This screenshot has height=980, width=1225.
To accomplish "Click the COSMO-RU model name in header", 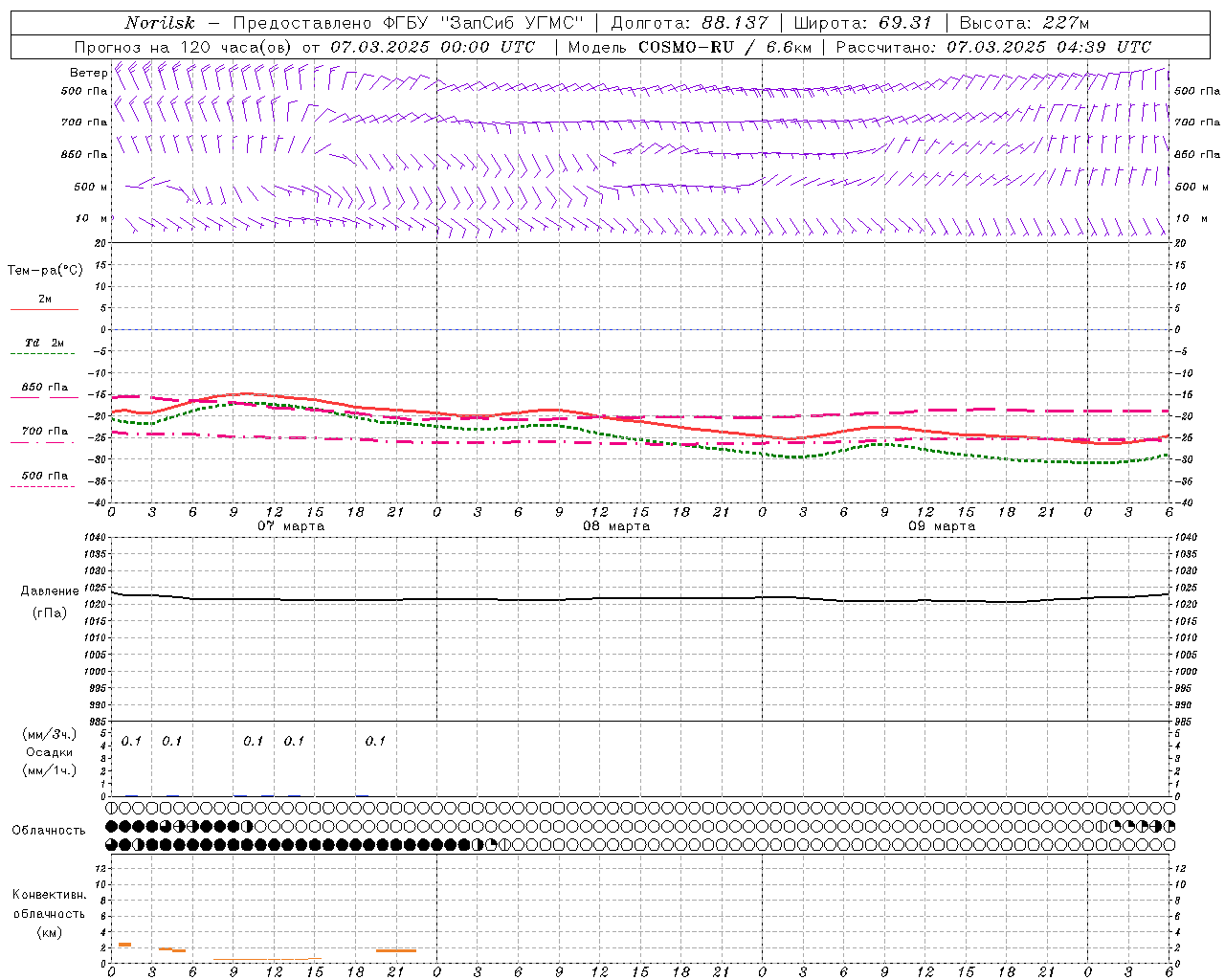I will 685,47.
